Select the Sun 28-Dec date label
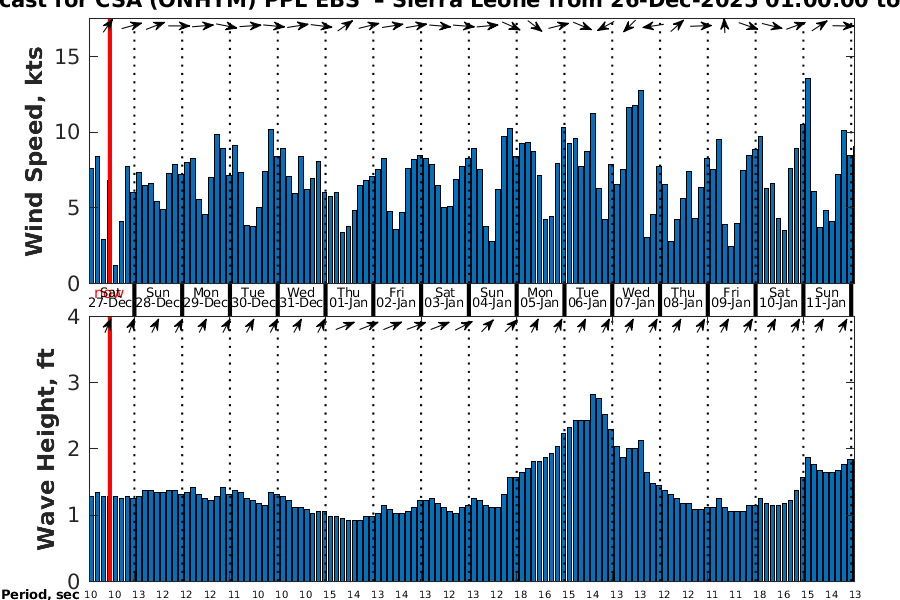Screen dimensions: 900x600 coord(158,297)
